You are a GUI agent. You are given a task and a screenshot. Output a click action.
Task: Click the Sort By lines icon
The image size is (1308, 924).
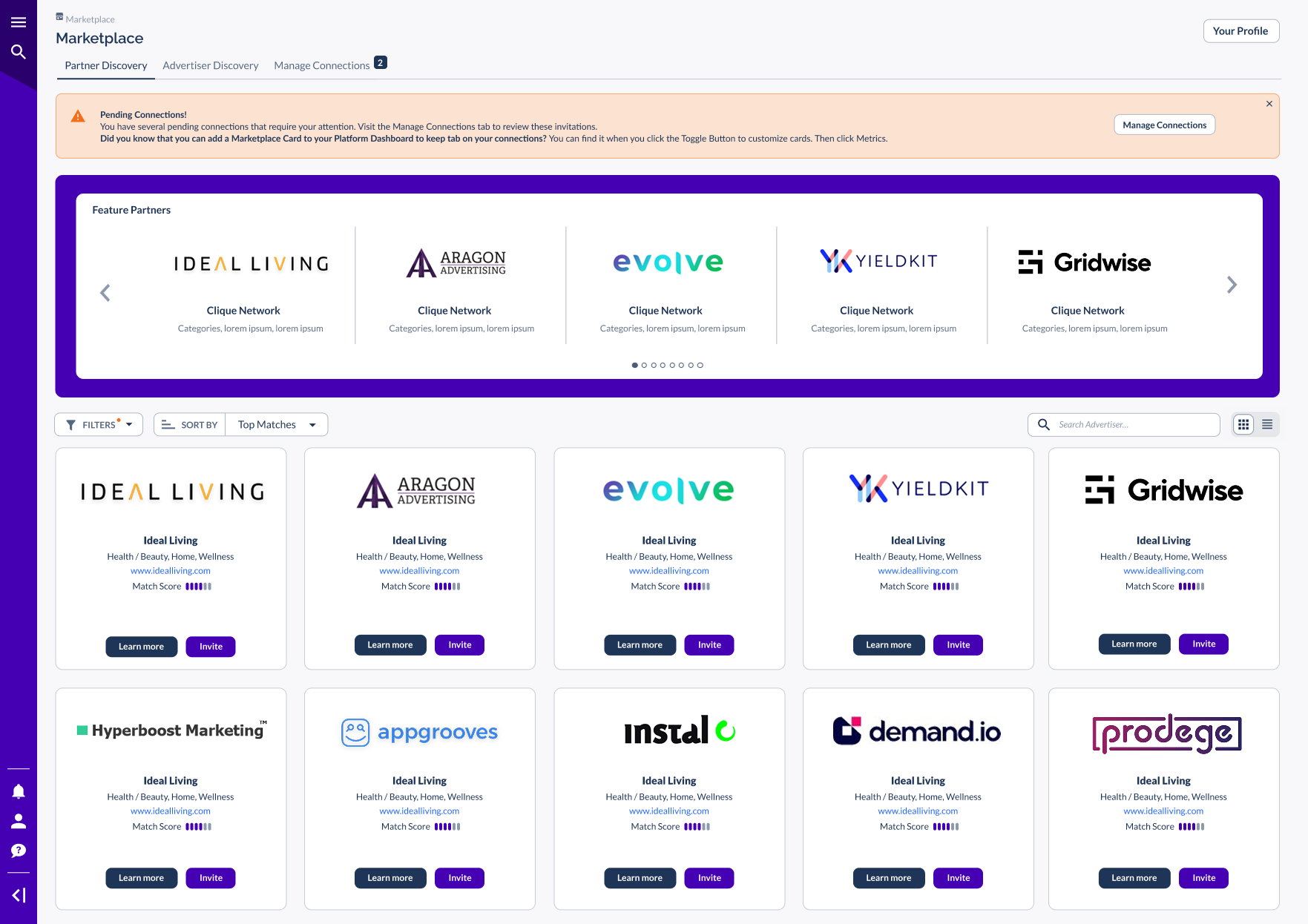coord(168,425)
